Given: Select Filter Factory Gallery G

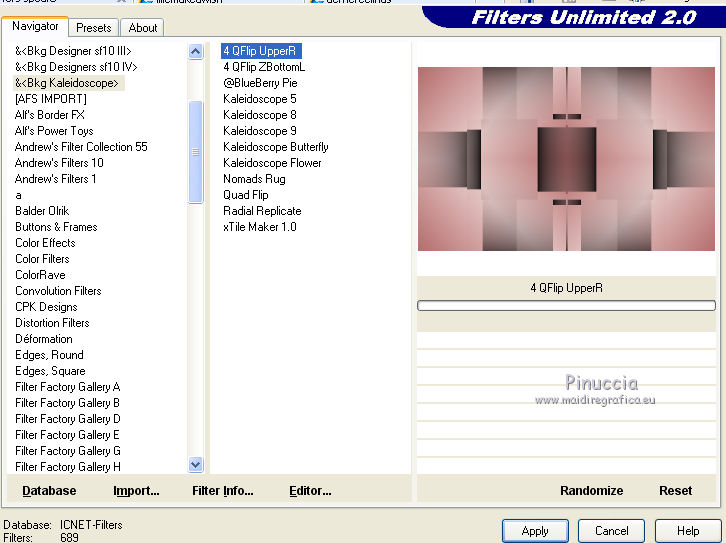Looking at the screenshot, I should point(68,451).
